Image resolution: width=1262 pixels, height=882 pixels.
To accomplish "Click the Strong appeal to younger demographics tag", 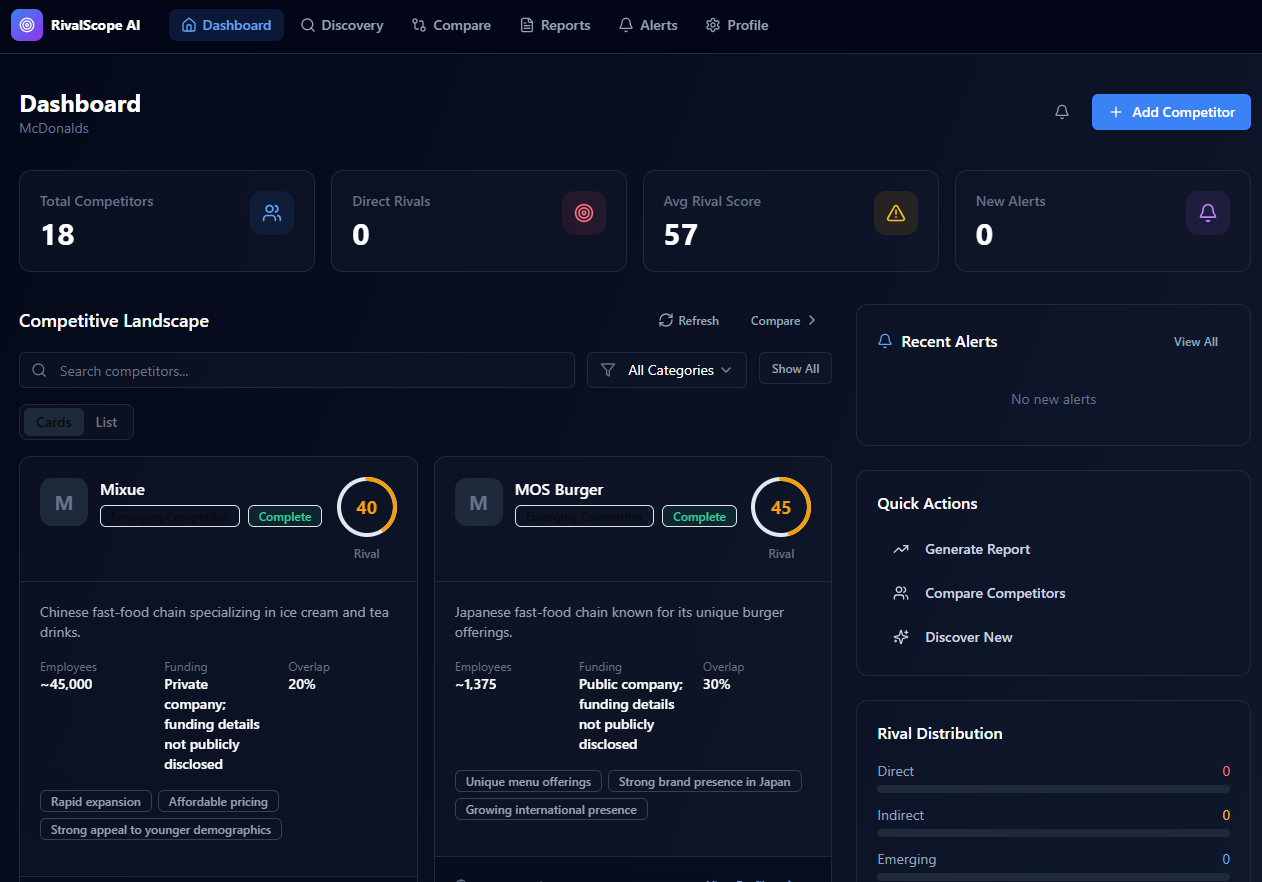I will (x=161, y=829).
